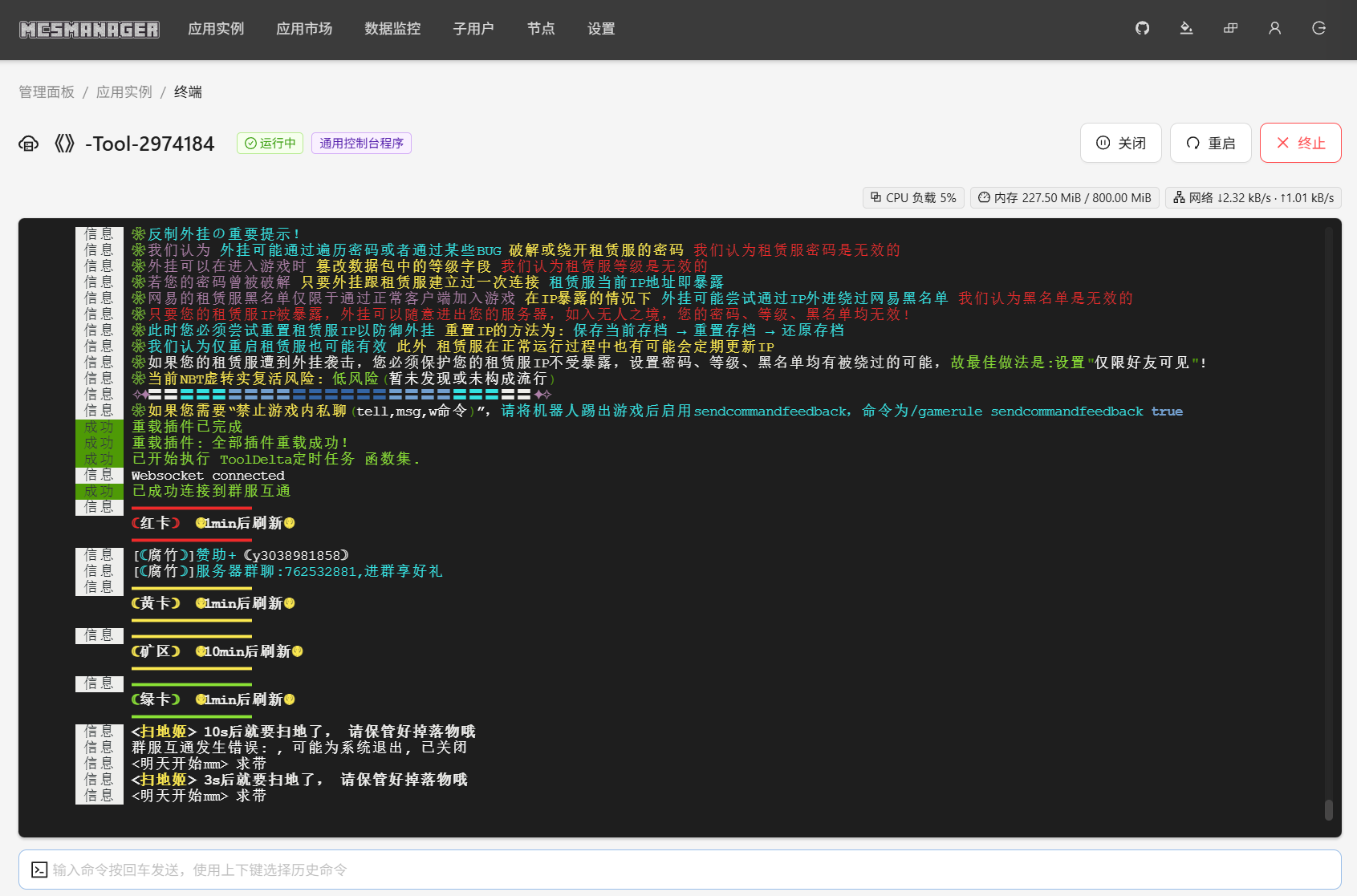
Task: Open the 应用实例 menu
Action: (216, 29)
